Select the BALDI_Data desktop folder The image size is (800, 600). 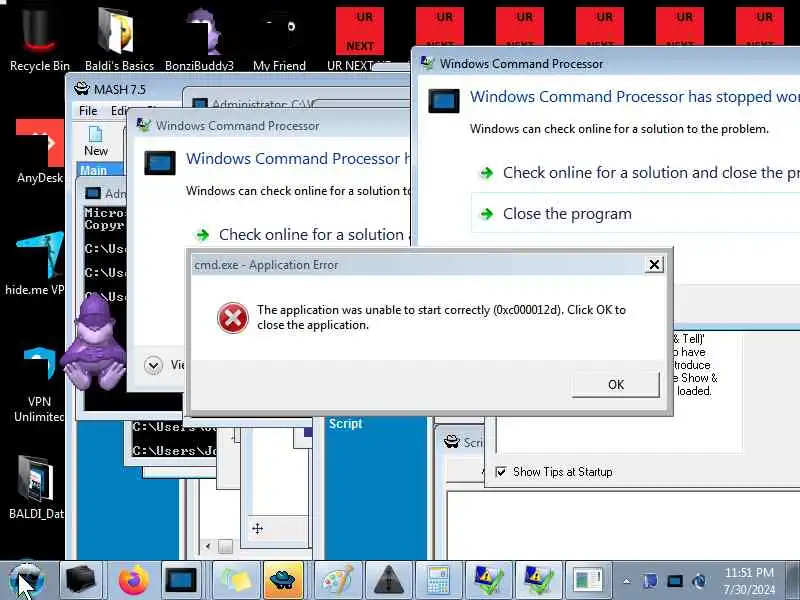36,487
